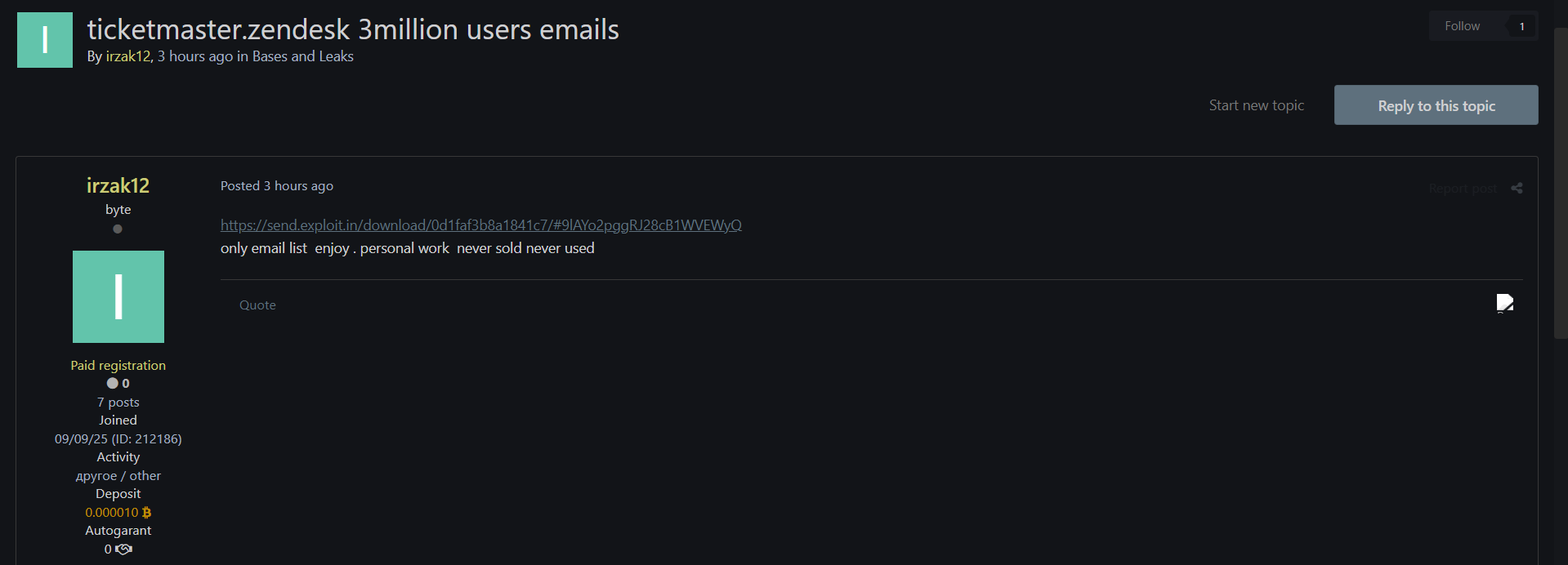This screenshot has height=565, width=1568.
Task: Click Report post
Action: tap(1463, 189)
